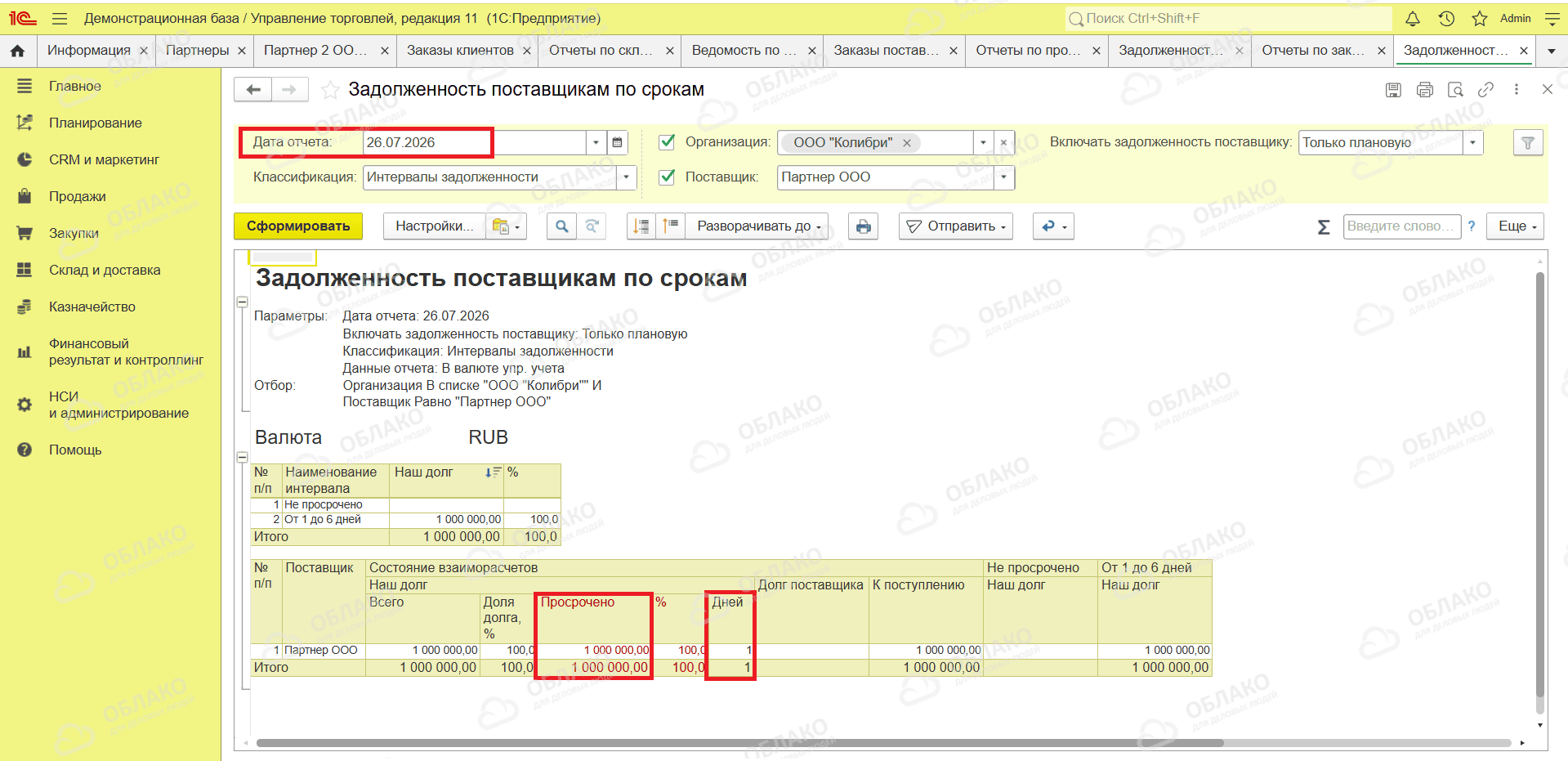1568x761 pixels.
Task: Switch to the Заказы клиентов tab
Action: coord(460,51)
